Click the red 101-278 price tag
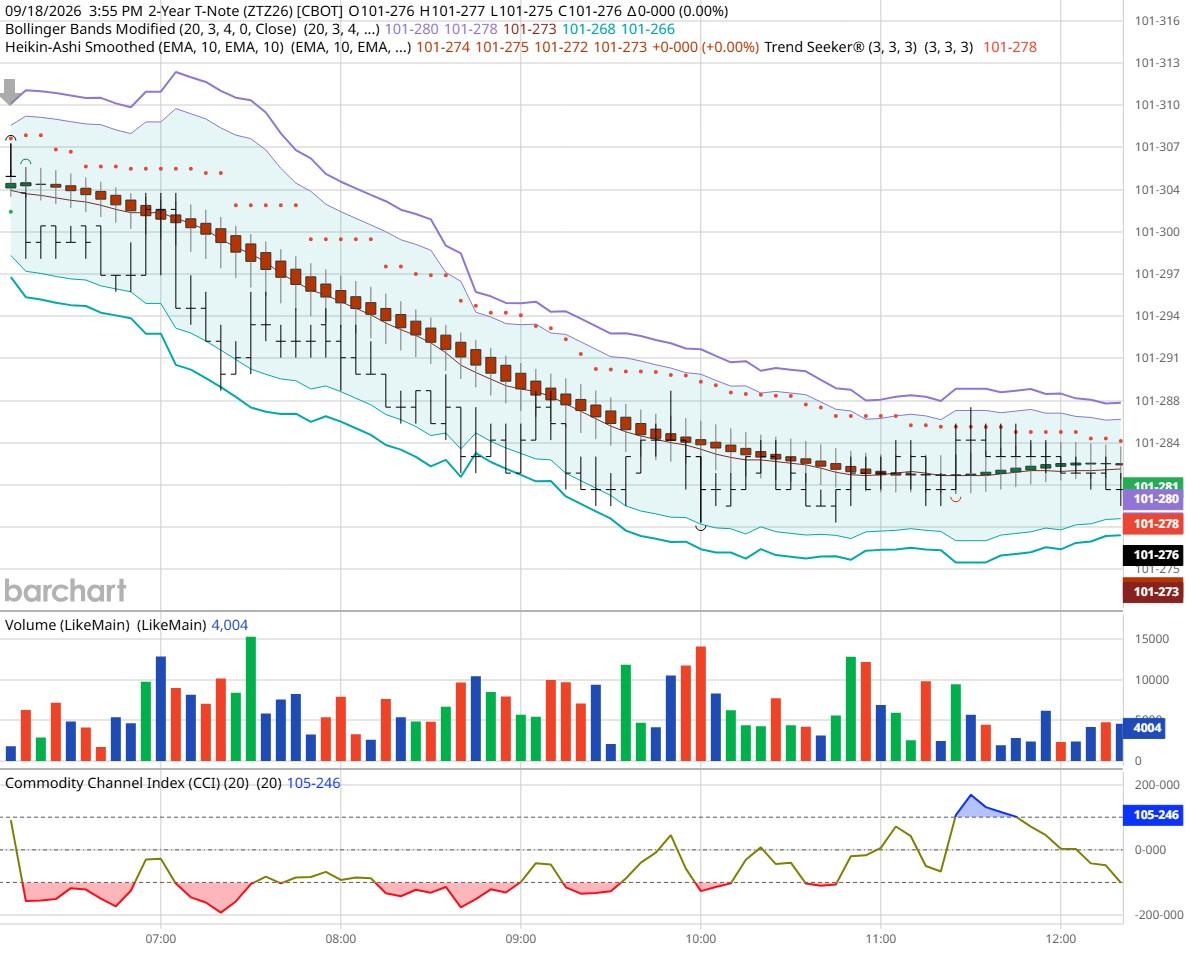1188x953 pixels. [1155, 523]
